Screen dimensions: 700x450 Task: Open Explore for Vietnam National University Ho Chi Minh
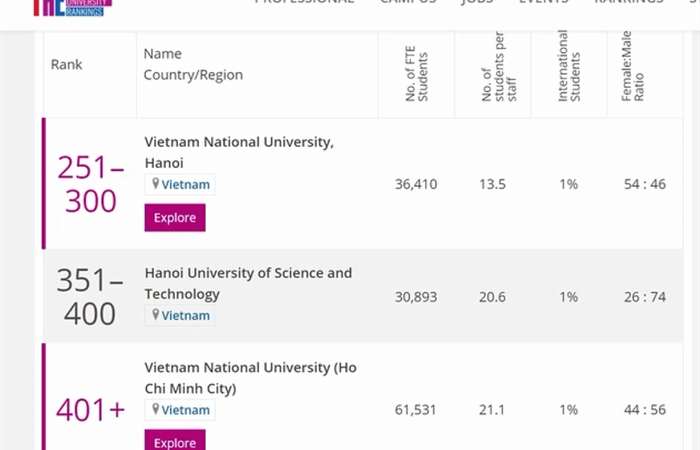click(x=175, y=440)
